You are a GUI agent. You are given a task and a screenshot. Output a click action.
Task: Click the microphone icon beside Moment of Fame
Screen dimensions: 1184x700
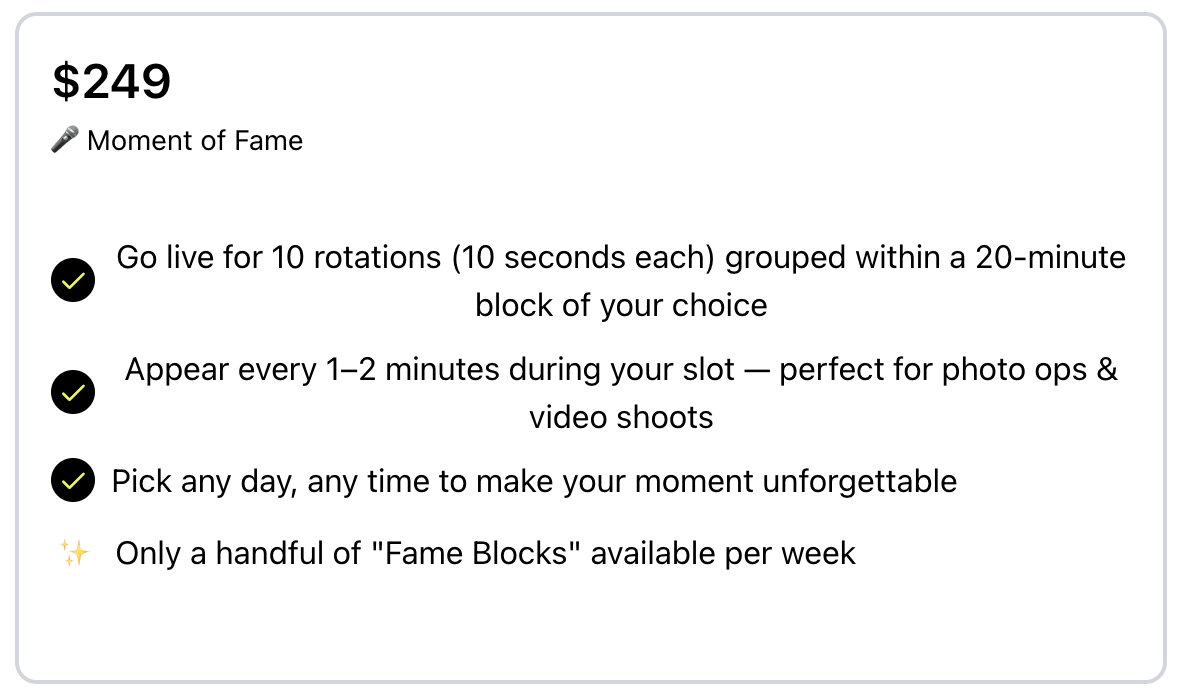click(66, 141)
